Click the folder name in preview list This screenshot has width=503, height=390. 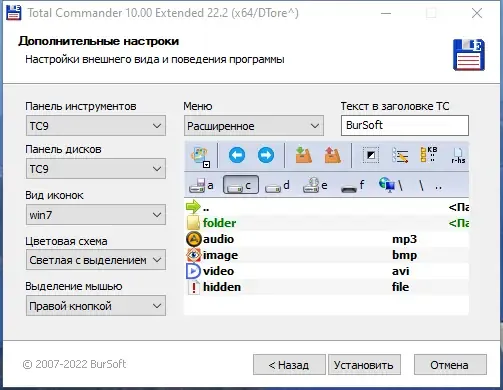click(x=219, y=223)
